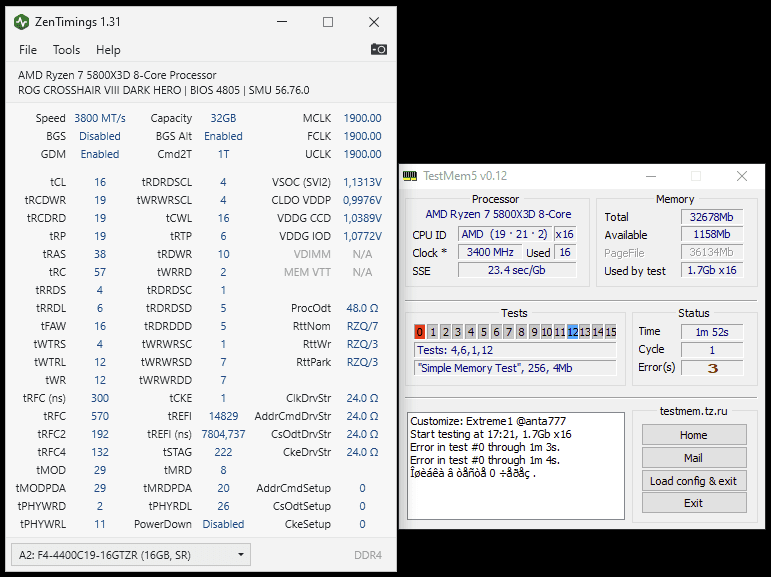Click the Home button in TestMem5
Screen dimensions: 771x577
tap(694, 435)
